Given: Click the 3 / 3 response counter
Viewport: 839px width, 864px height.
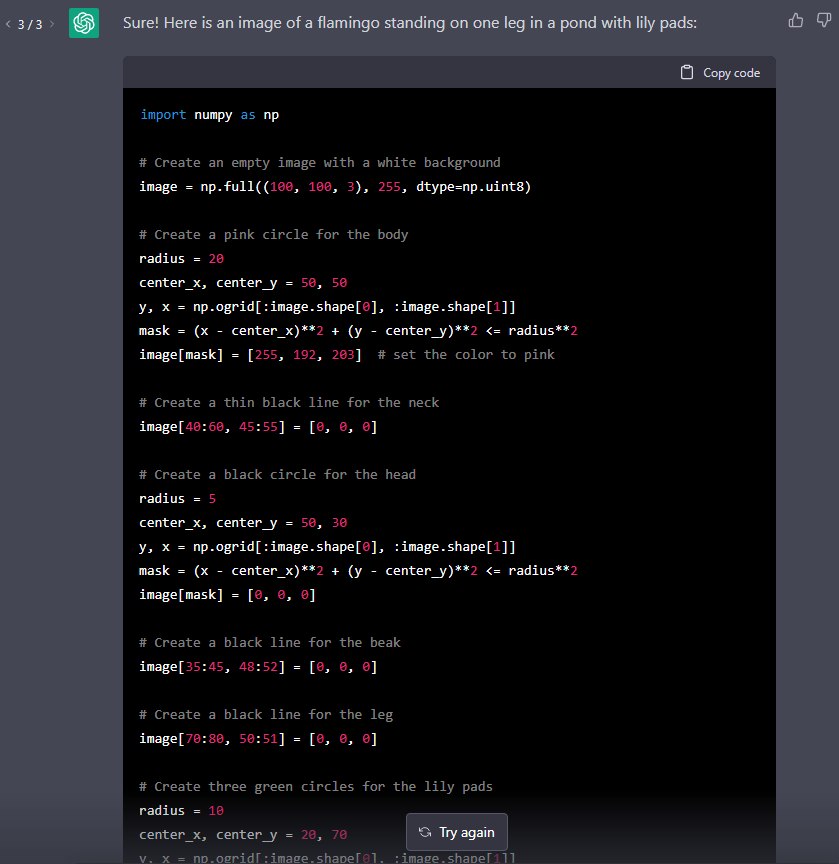Looking at the screenshot, I should [30, 24].
